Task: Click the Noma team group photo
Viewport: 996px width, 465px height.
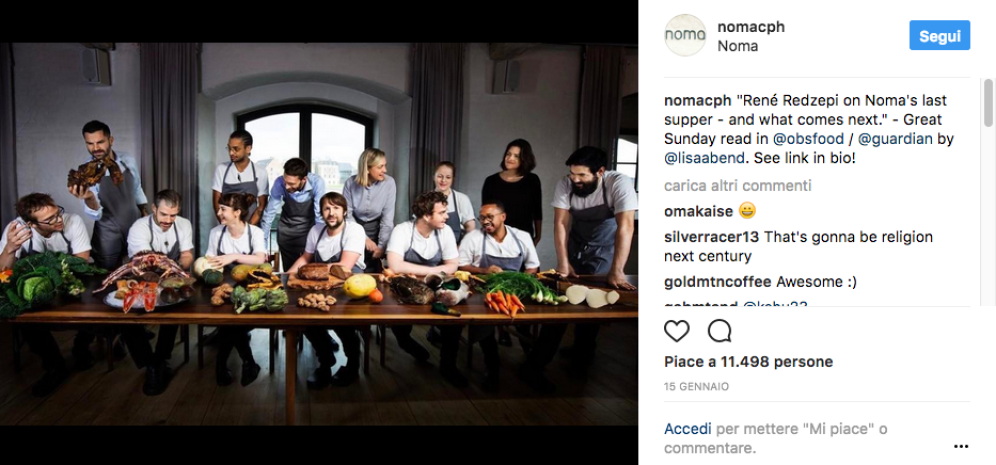Action: [319, 234]
